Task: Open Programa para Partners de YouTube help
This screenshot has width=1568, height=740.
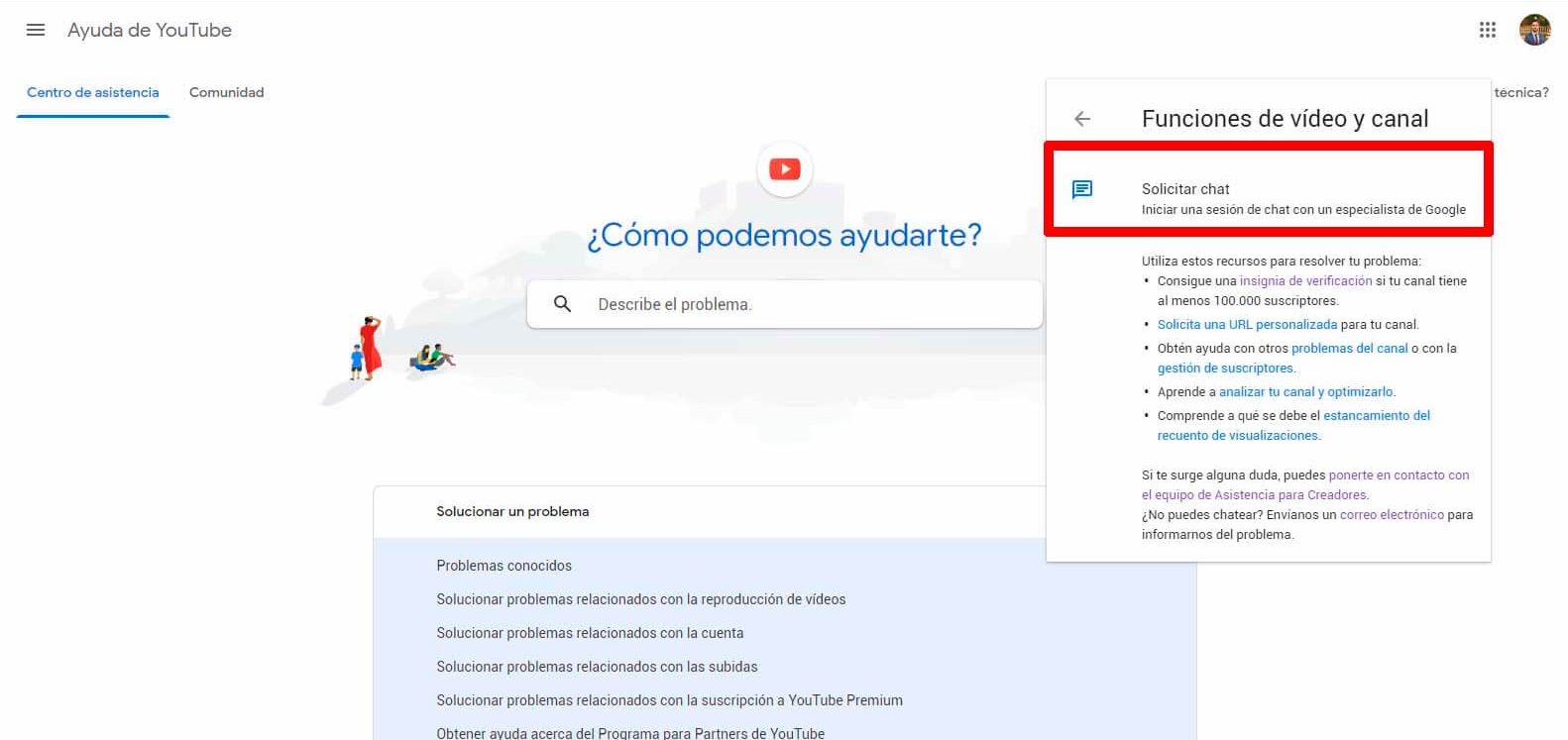Action: point(630,733)
